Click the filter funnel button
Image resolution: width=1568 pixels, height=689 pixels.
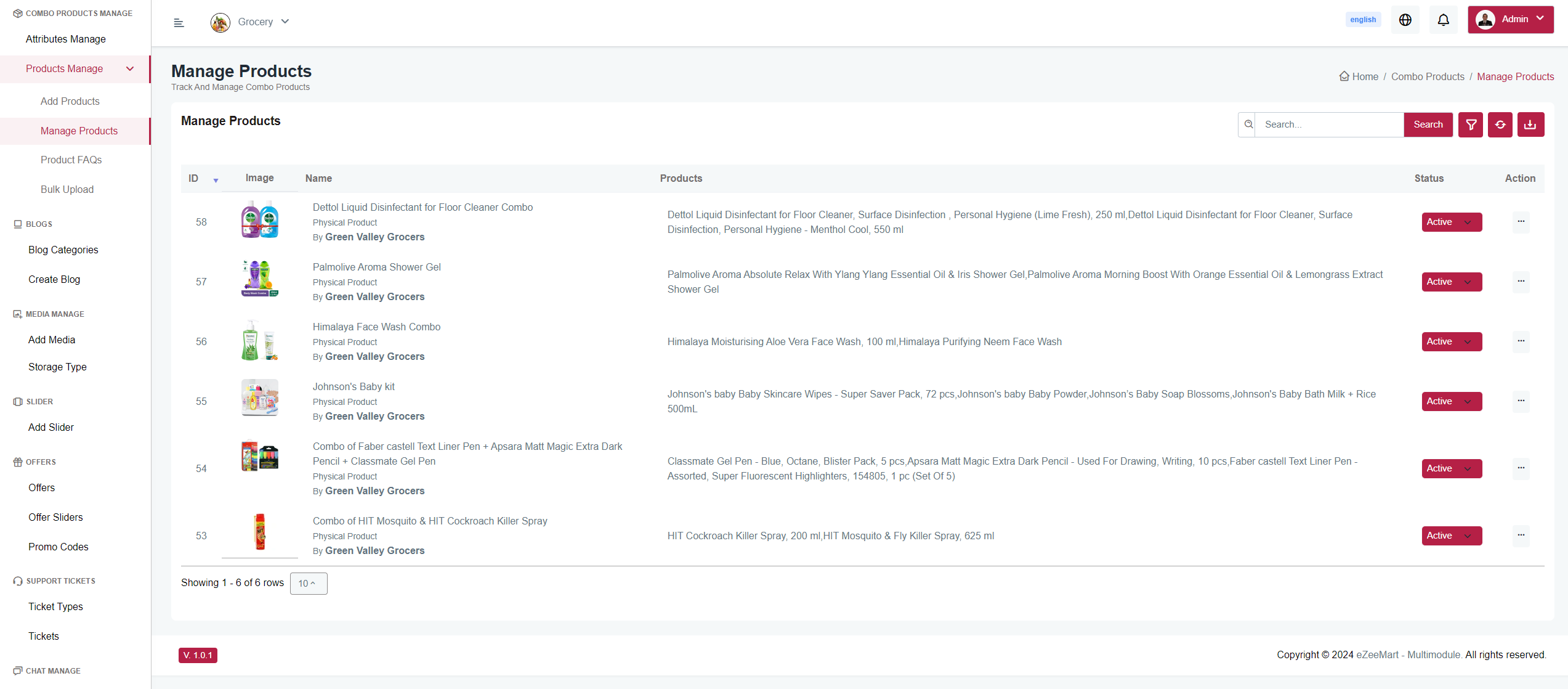point(1471,124)
